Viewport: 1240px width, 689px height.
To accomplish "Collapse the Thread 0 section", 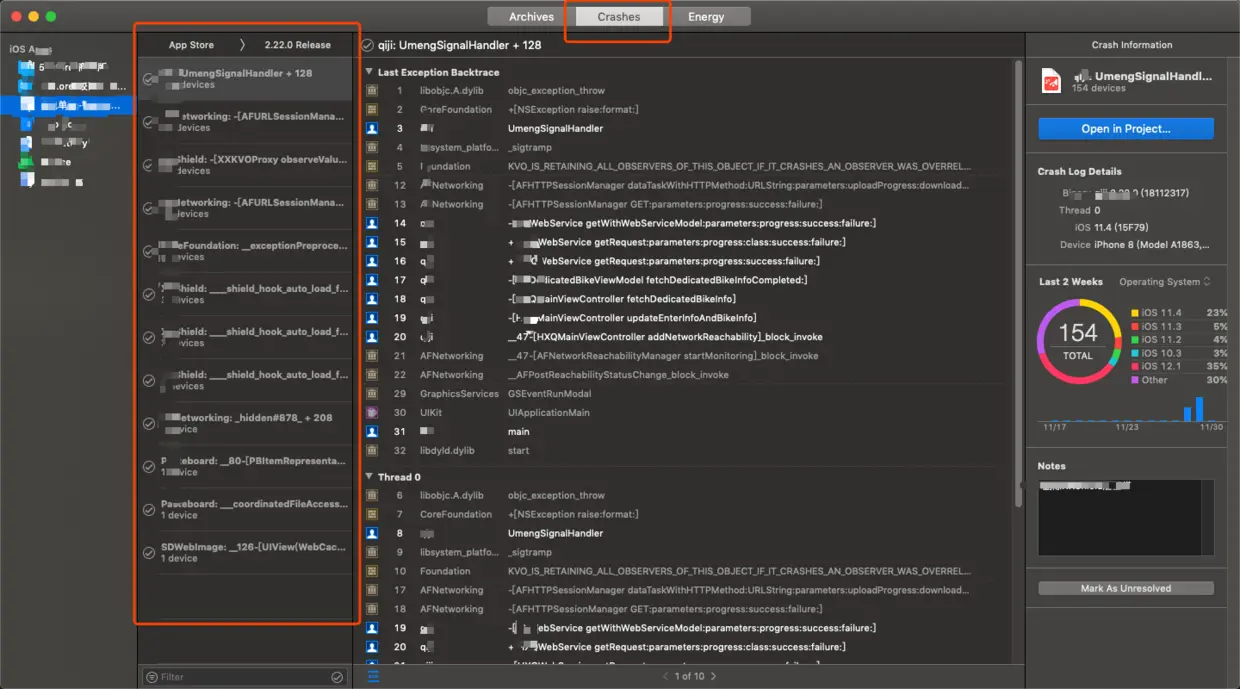I will tap(370, 477).
